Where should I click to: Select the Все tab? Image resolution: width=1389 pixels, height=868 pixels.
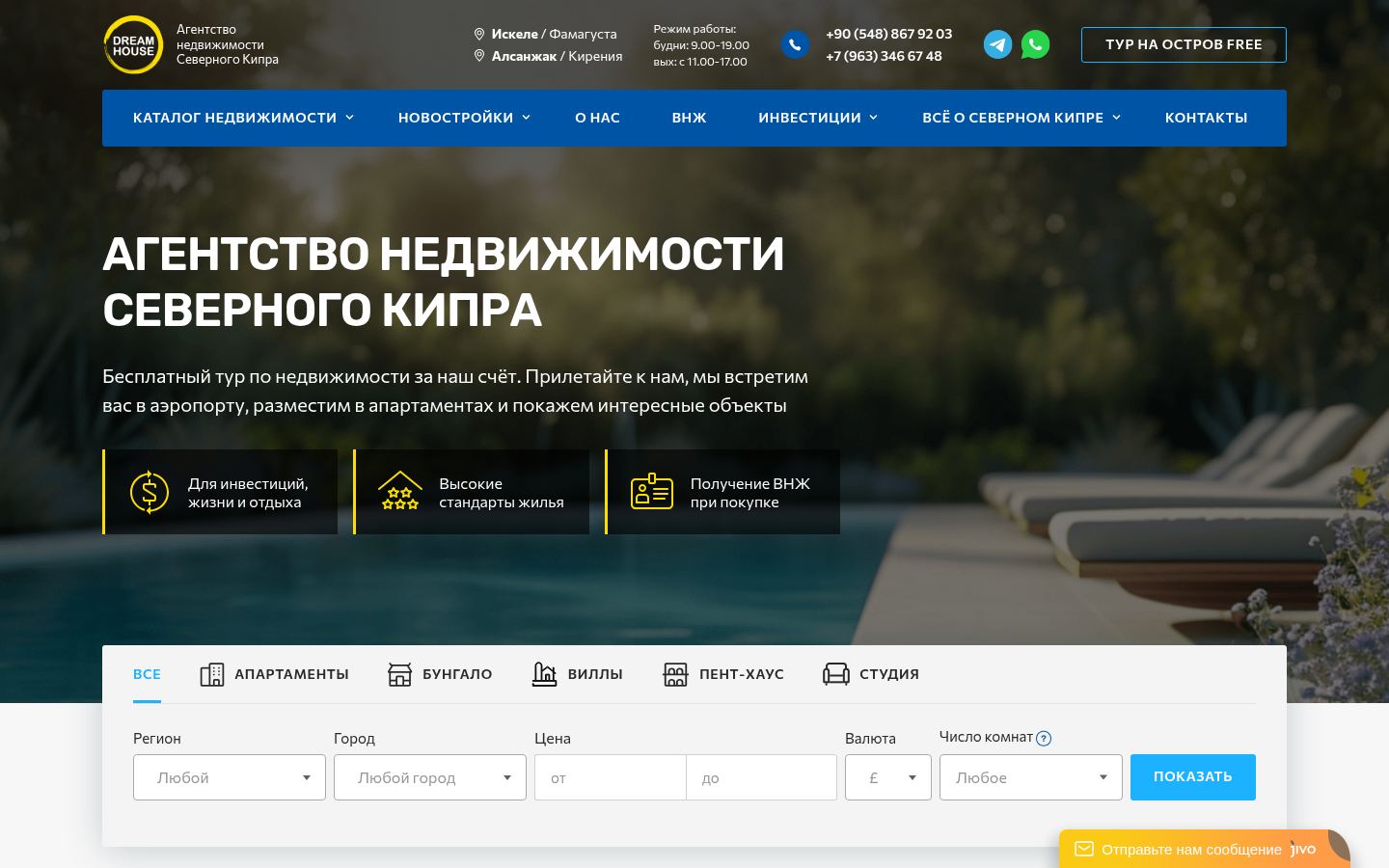click(x=147, y=674)
